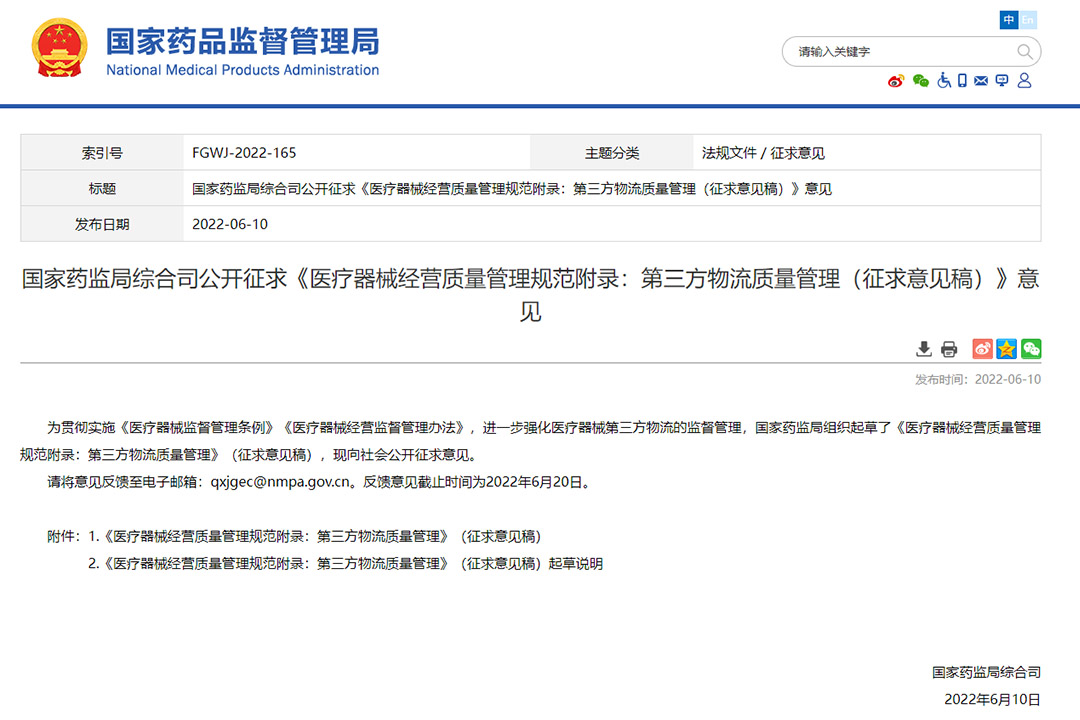Click National Medical Products Administration subtitle
Image resolution: width=1080 pixels, height=720 pixels.
click(242, 70)
